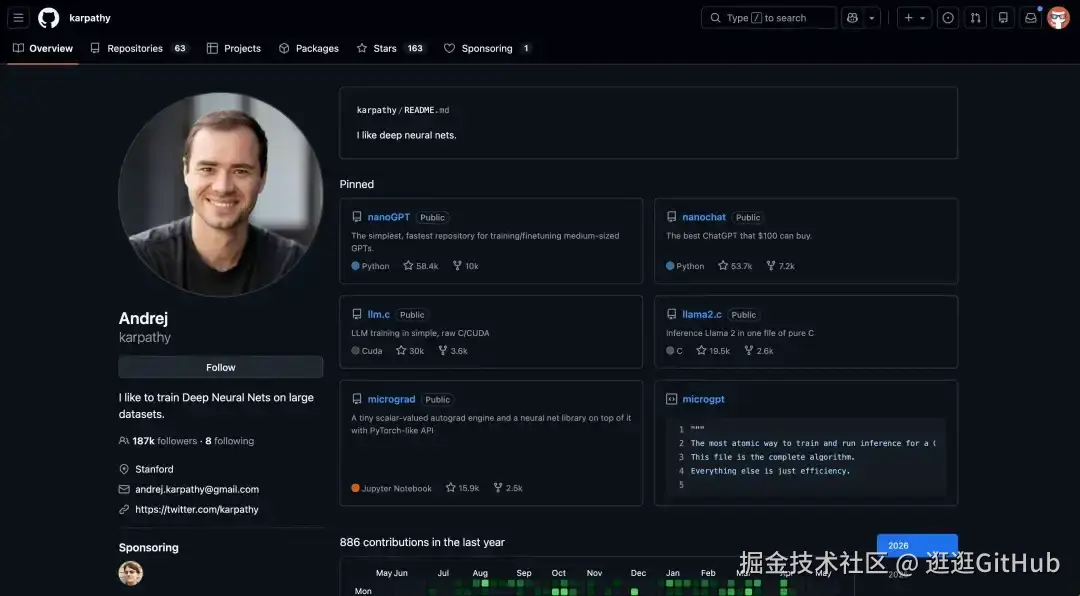Image resolution: width=1080 pixels, height=596 pixels.
Task: Open the Notifications inbox icon
Action: (x=1031, y=18)
